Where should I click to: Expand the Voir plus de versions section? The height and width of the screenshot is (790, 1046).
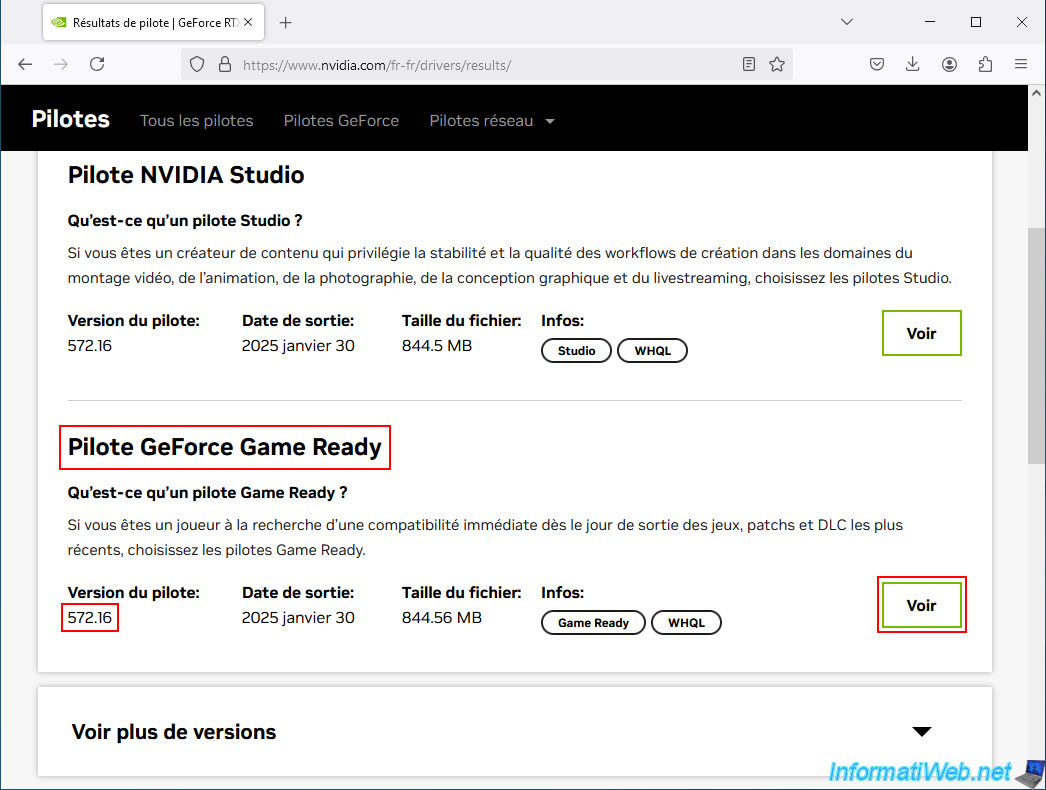(514, 731)
